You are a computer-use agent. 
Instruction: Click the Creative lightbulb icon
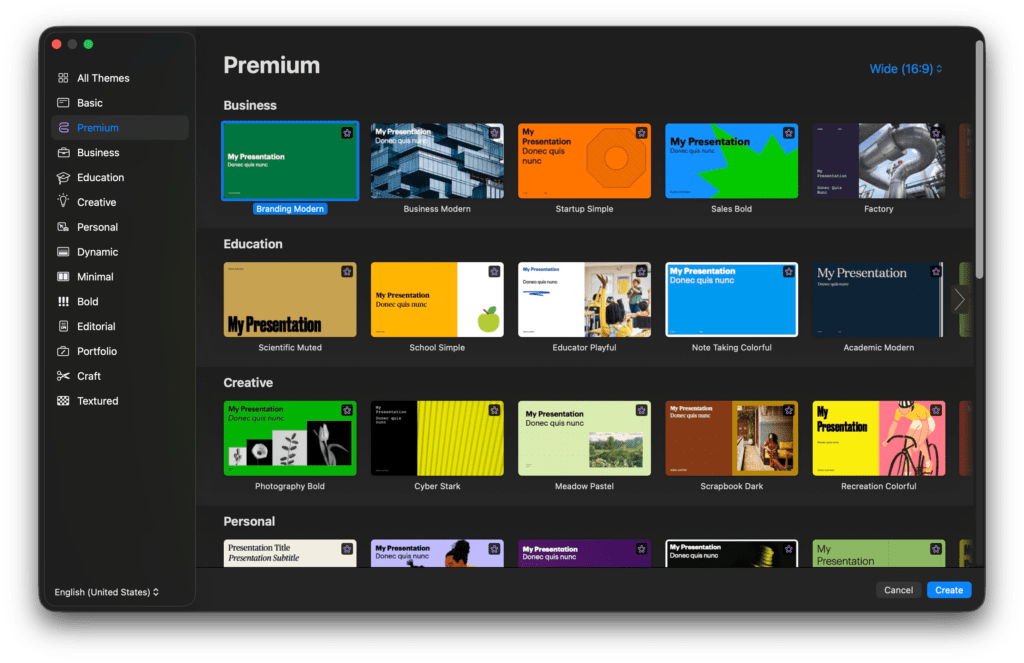[x=63, y=202]
